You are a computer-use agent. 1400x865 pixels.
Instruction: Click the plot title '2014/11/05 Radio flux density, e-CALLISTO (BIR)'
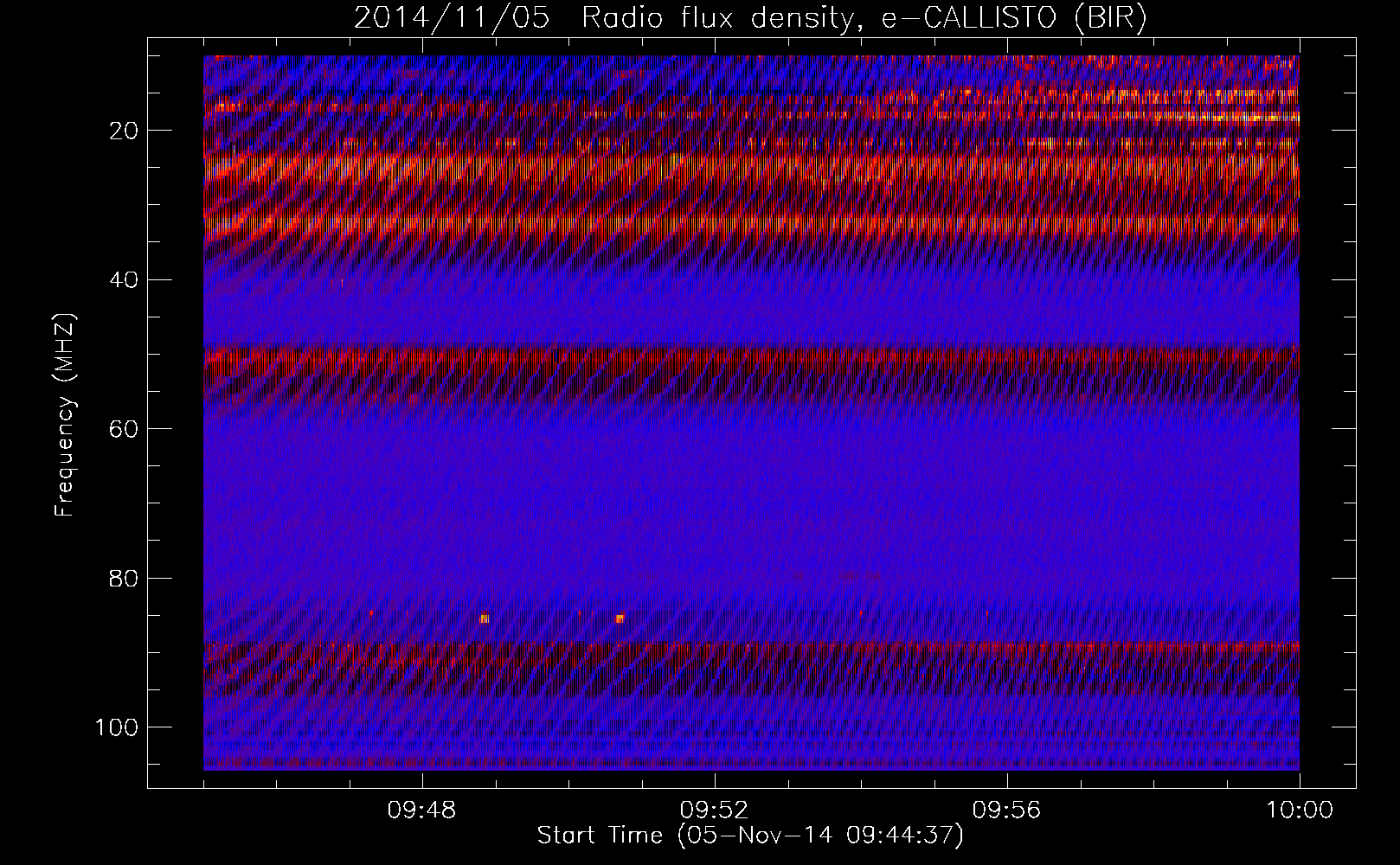click(x=750, y=18)
